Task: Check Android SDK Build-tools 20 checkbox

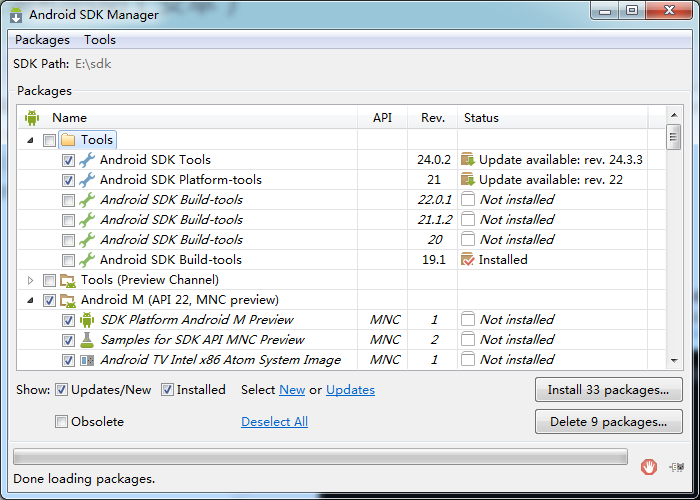Action: click(68, 241)
